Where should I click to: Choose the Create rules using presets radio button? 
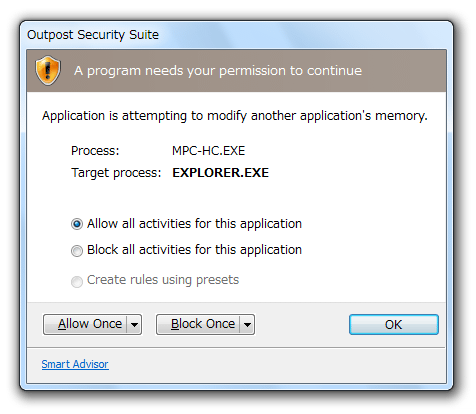77,282
